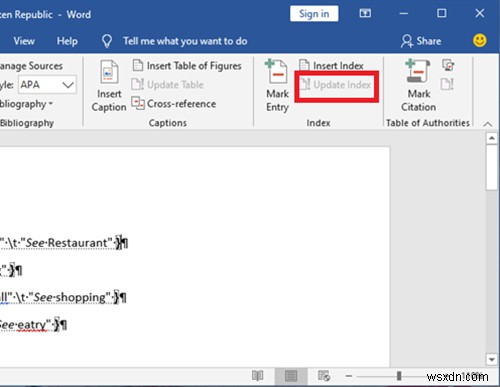
Task: Click the vertical scrollbar down arrow
Action: point(492,359)
